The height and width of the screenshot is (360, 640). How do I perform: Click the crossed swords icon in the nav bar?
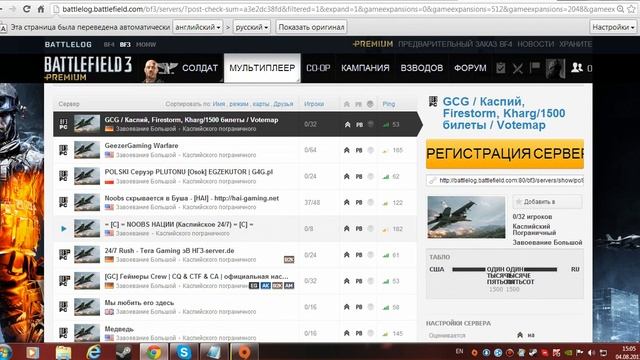[x=518, y=68]
